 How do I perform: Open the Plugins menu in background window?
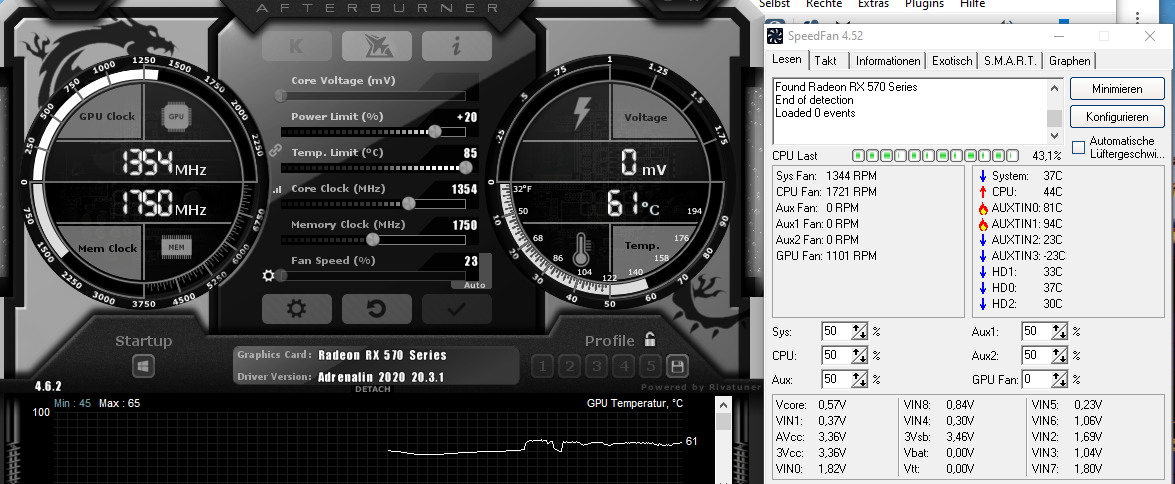pos(925,4)
